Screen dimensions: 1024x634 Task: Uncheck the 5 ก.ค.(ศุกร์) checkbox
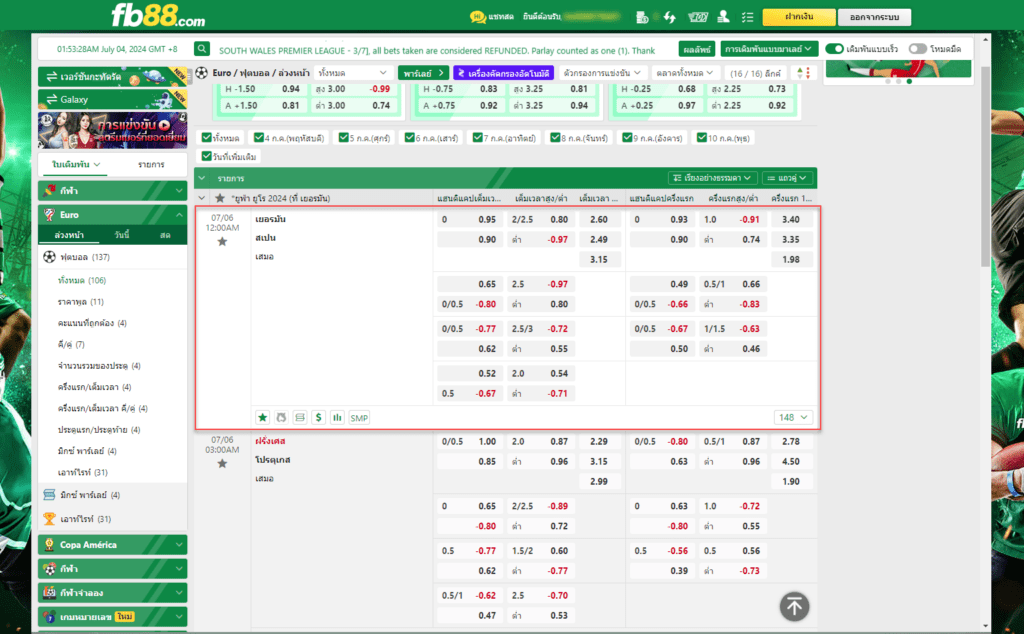pyautogui.click(x=344, y=138)
